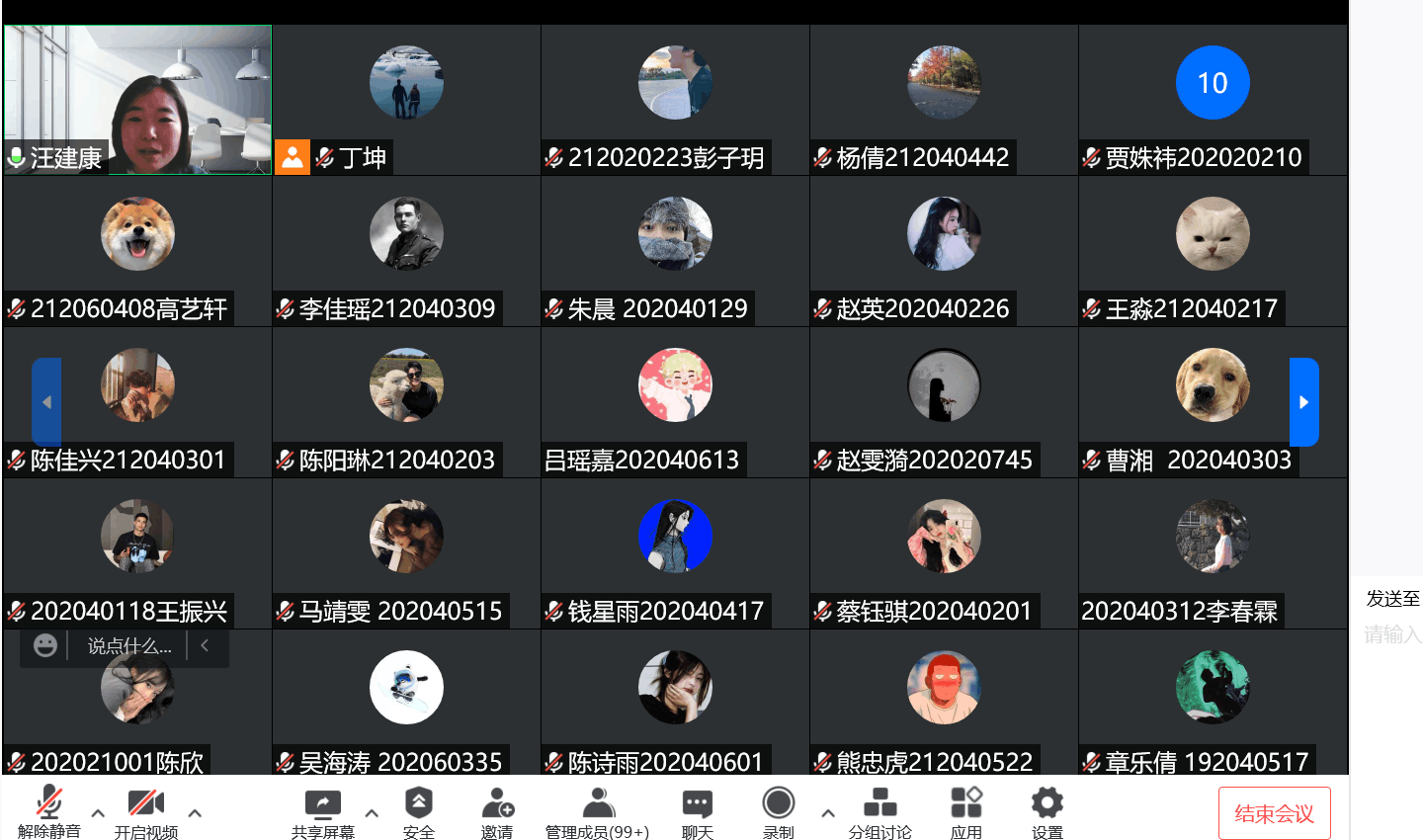Expand audio options arrow beside 解除静音
The image size is (1423, 840).
[98, 813]
